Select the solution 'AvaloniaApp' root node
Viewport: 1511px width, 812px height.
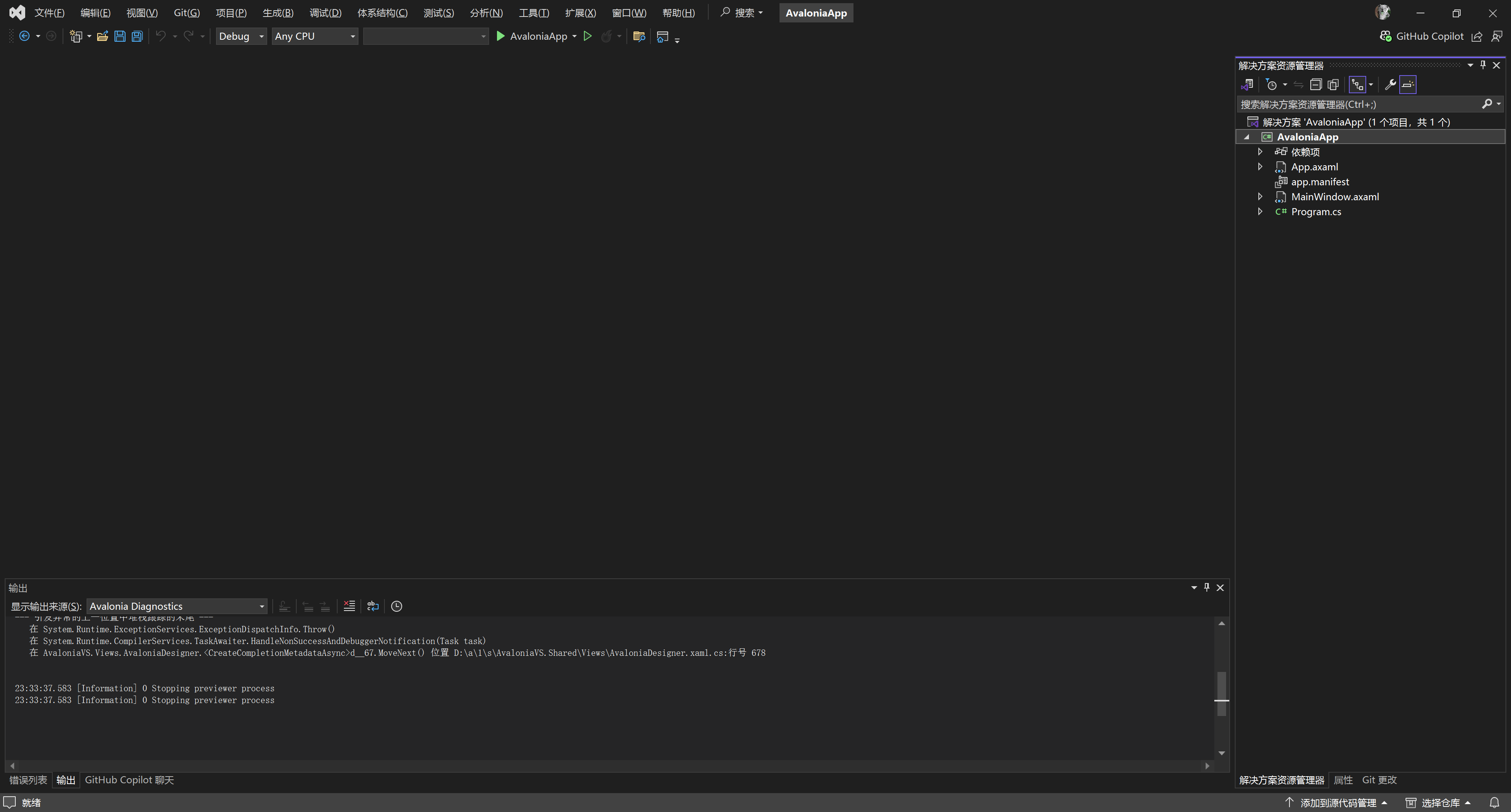pyautogui.click(x=1356, y=122)
